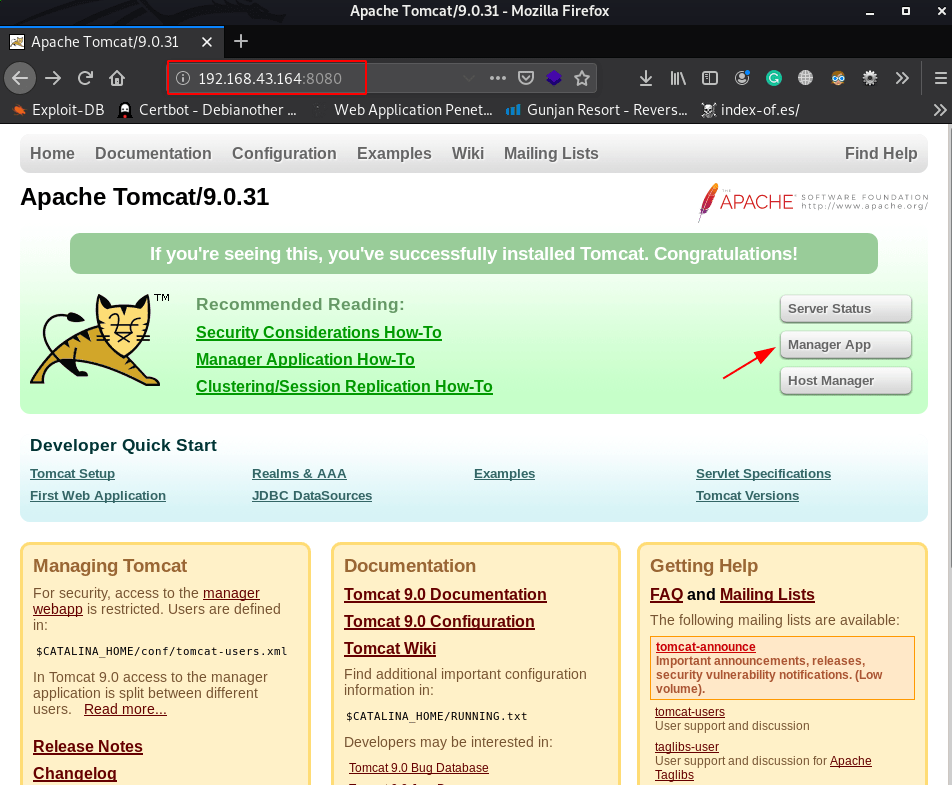Viewport: 952px width, 785px height.
Task: Go back with the browser Back arrow
Action: coord(20,78)
